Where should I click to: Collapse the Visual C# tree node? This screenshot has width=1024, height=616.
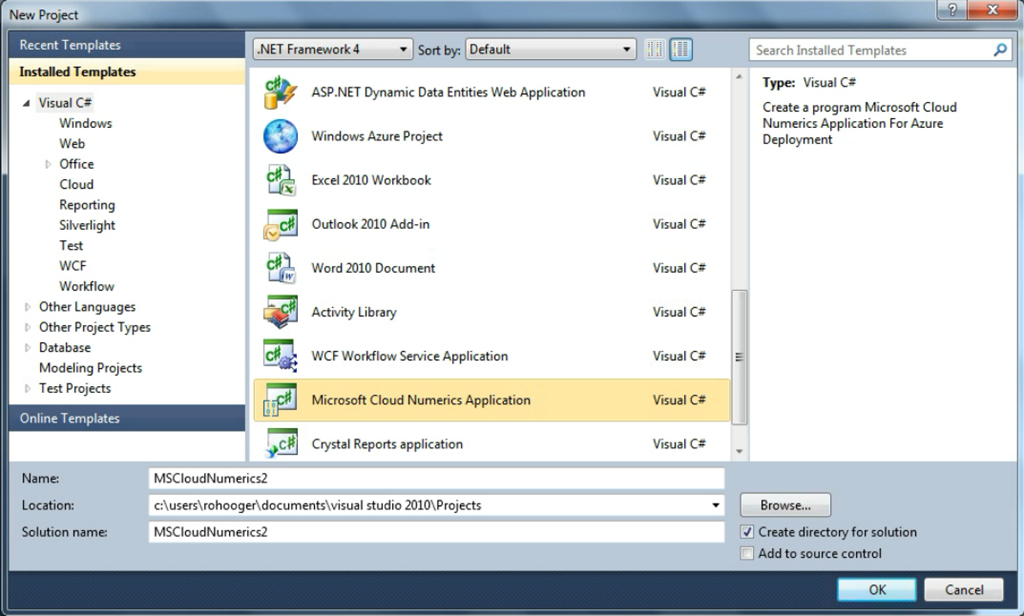coord(26,103)
